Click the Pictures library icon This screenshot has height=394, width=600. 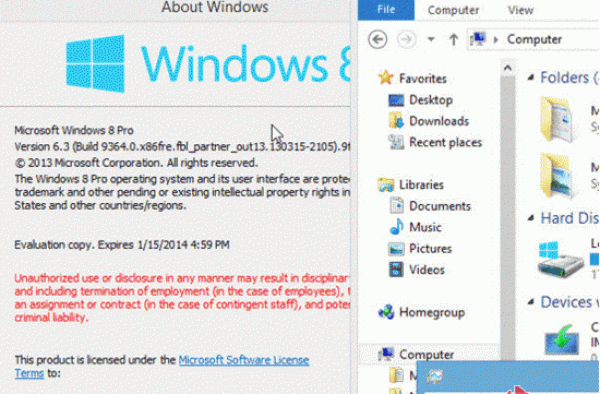(x=396, y=249)
